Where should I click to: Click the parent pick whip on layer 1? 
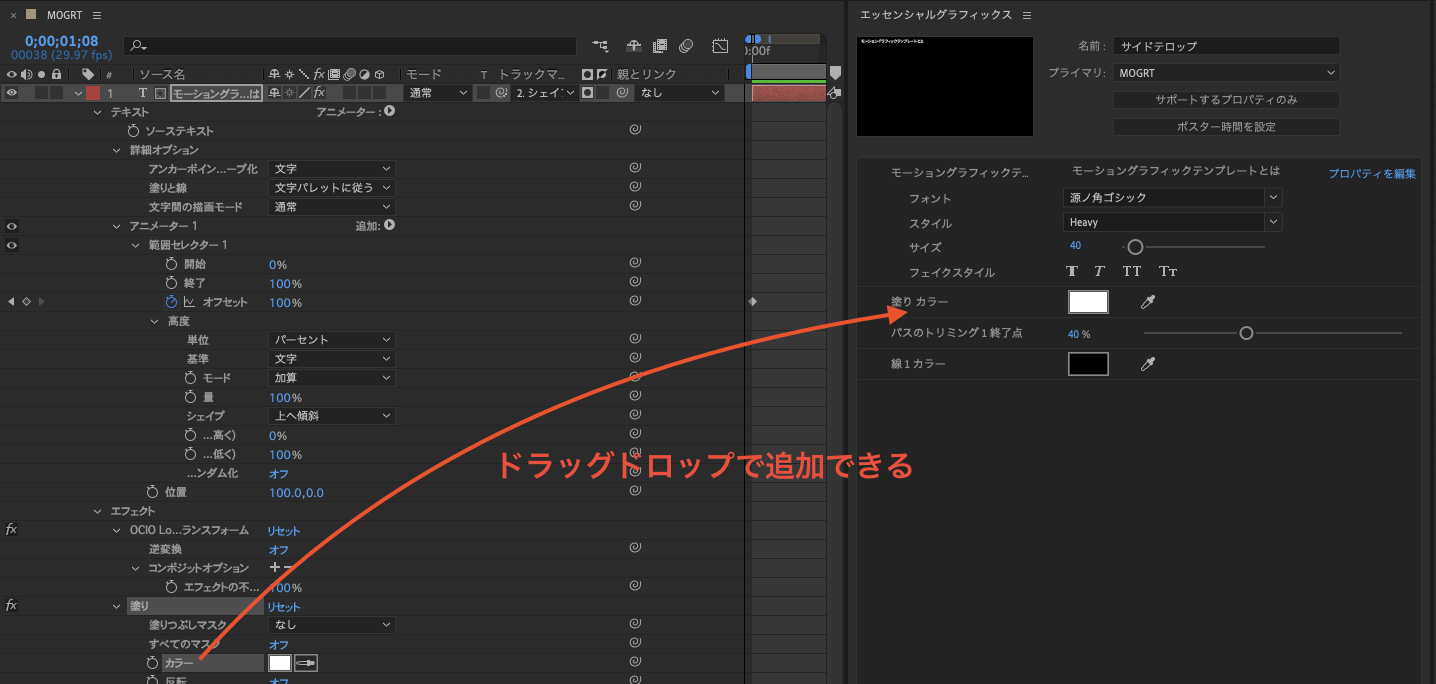point(622,92)
